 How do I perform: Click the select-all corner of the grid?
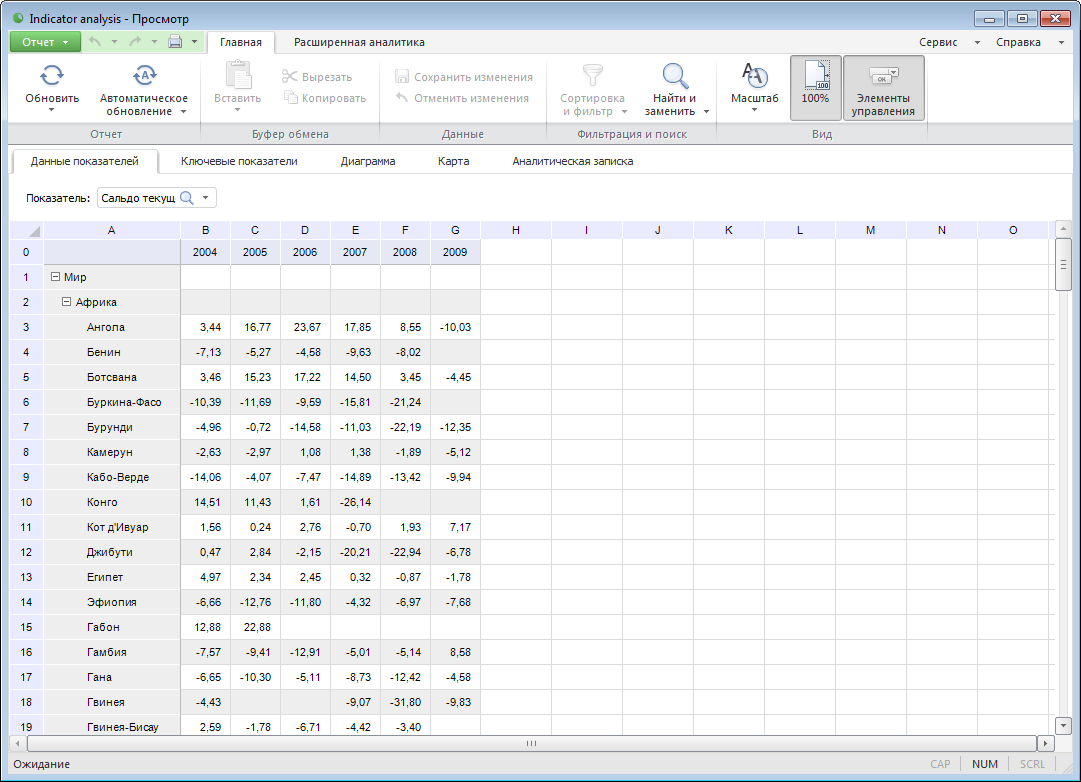[x=27, y=231]
